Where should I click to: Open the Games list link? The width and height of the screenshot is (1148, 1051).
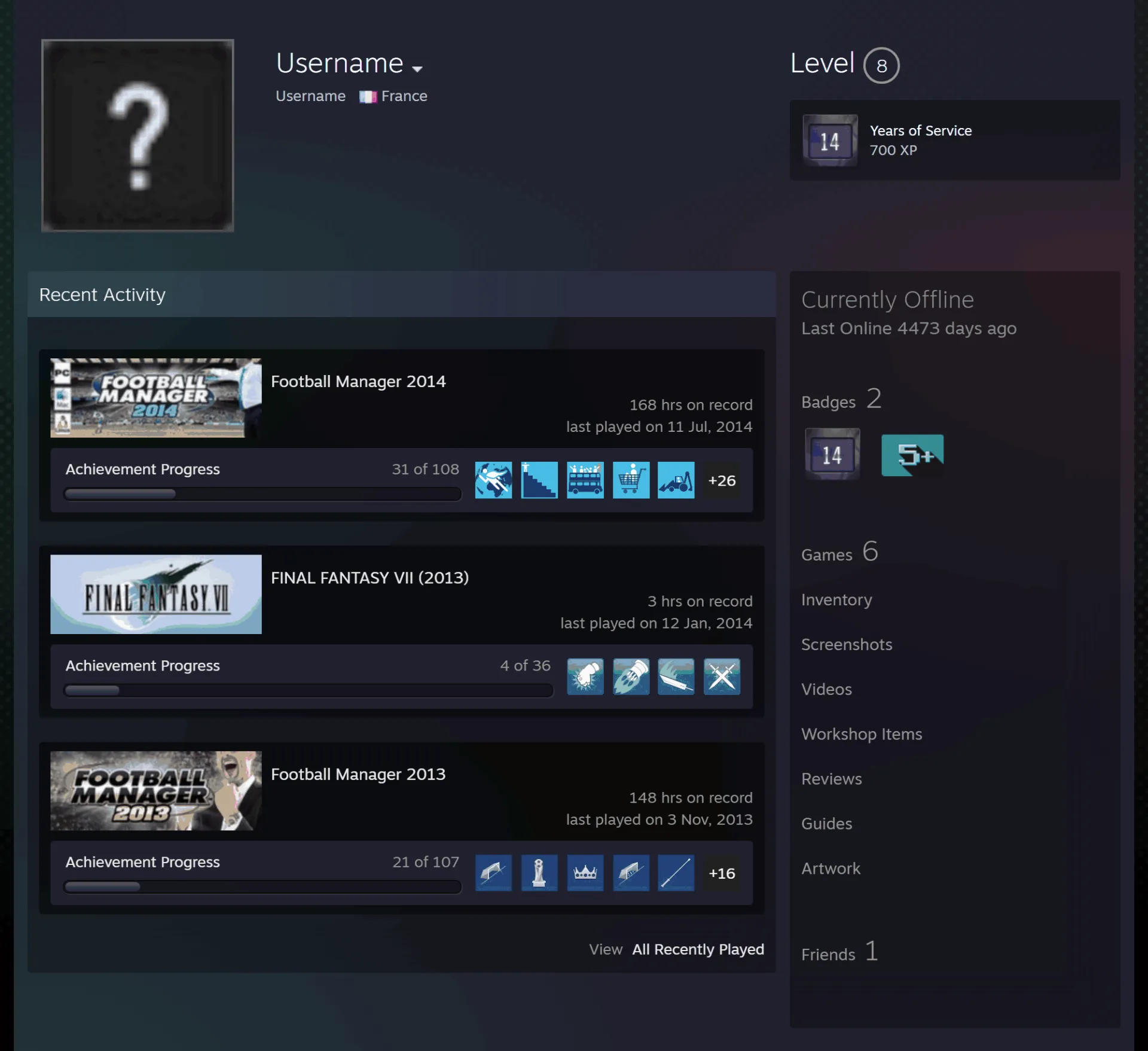(x=839, y=552)
